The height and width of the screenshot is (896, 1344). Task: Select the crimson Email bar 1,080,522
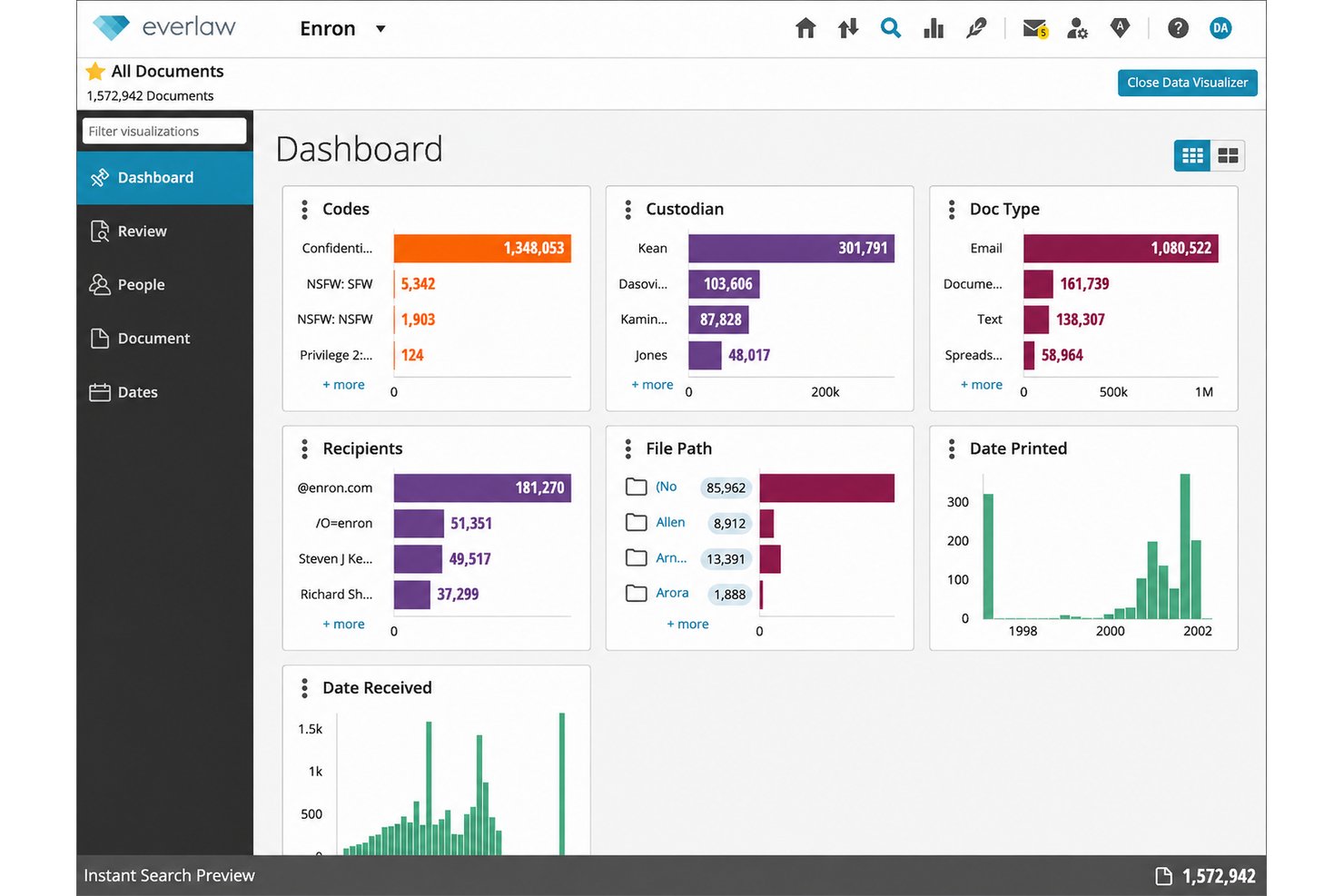click(1121, 248)
